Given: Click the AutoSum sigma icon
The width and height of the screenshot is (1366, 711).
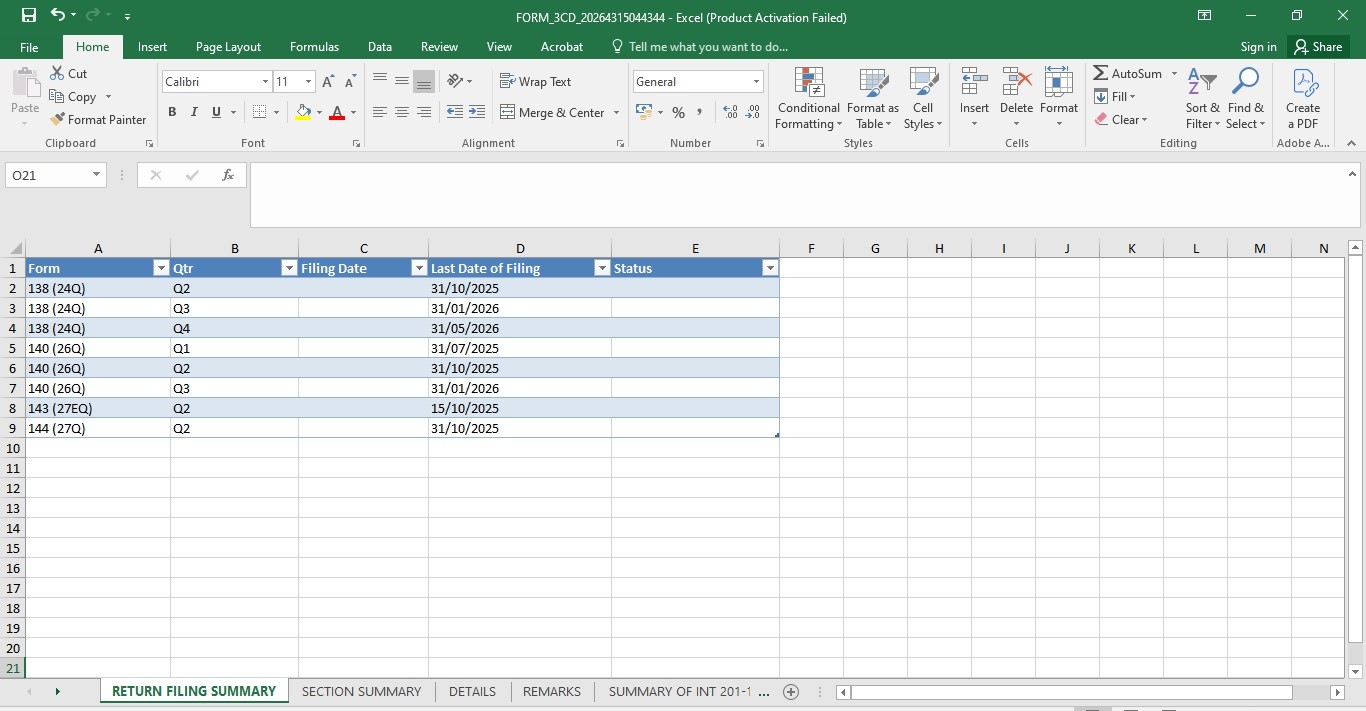Looking at the screenshot, I should (1100, 73).
